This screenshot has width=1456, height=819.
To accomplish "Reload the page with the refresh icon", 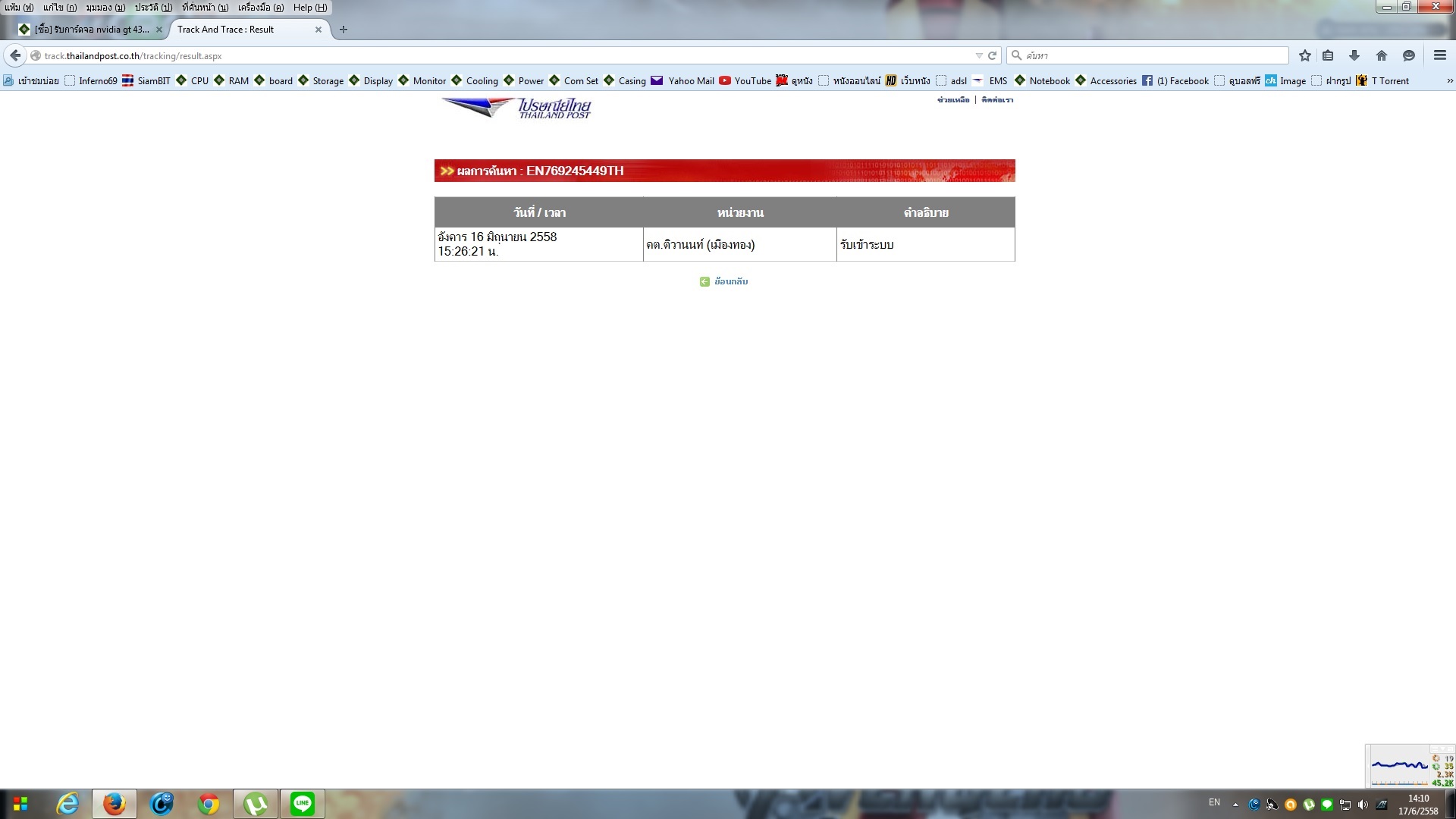I will 992,55.
